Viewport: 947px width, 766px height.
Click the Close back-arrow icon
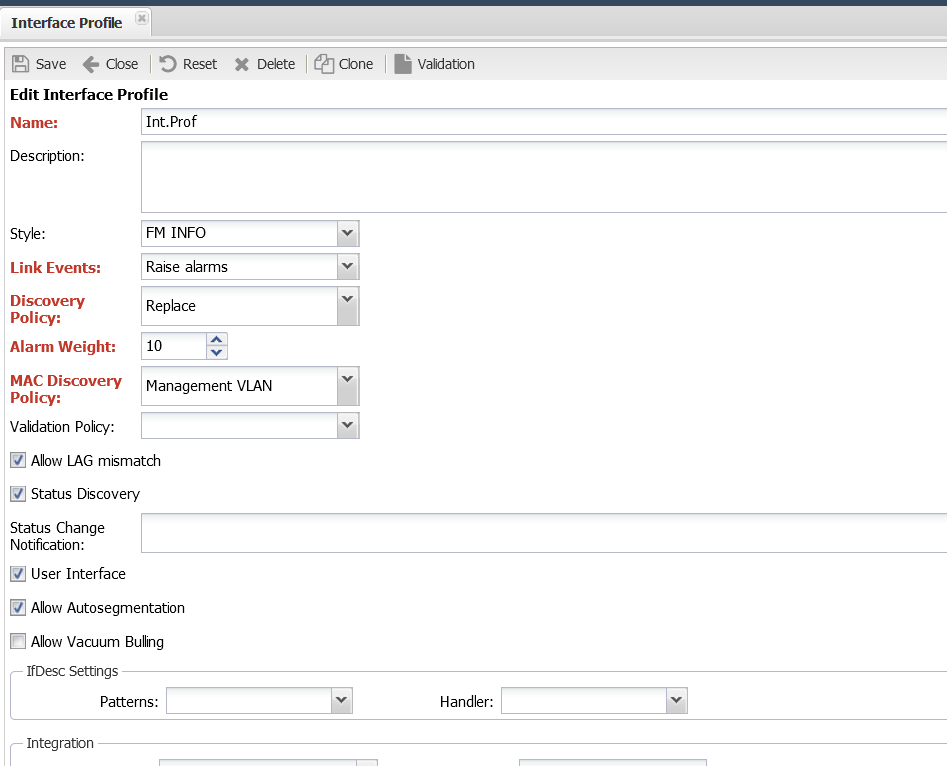pyautogui.click(x=91, y=64)
